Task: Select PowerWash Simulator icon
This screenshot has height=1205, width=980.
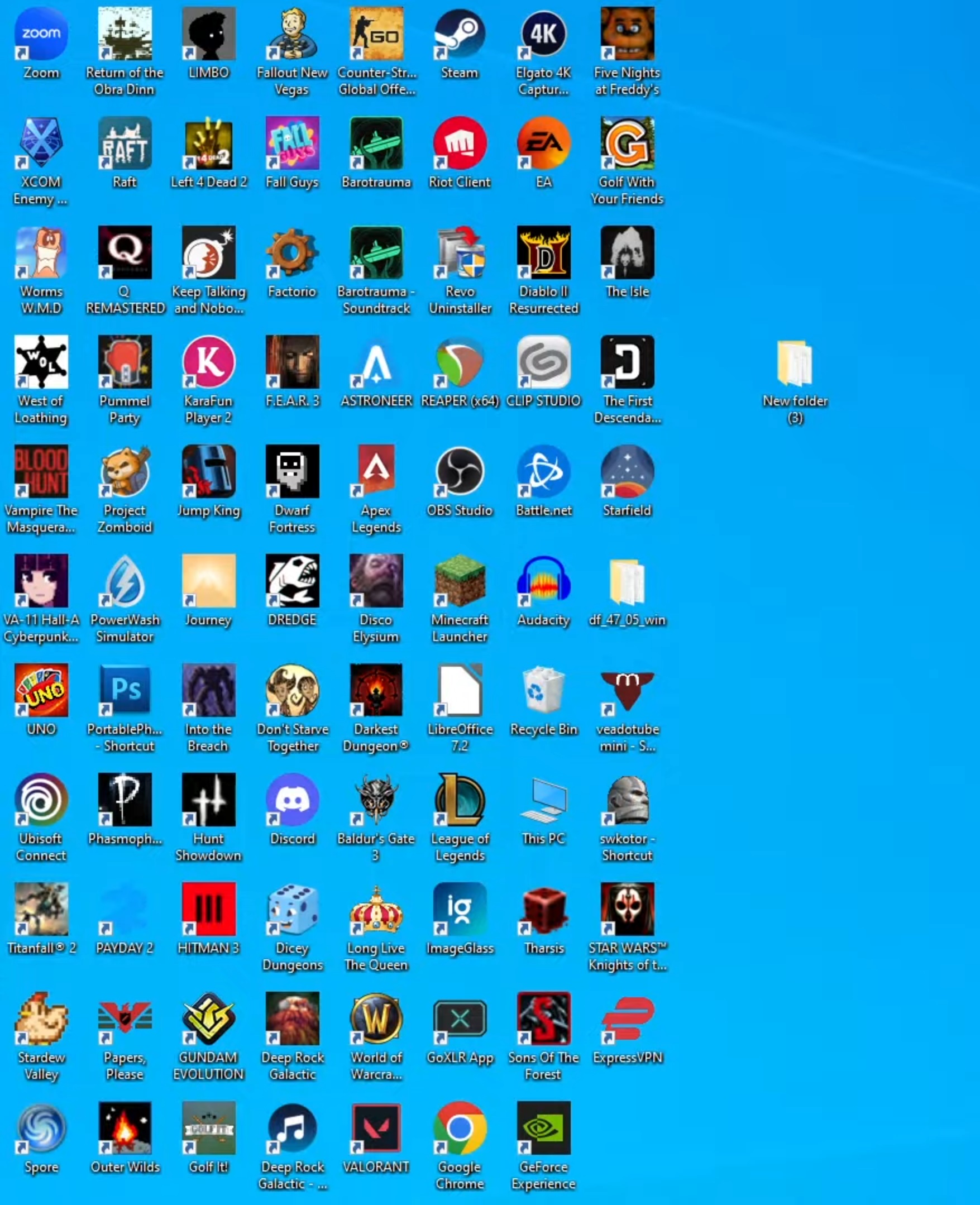Action: (125, 581)
